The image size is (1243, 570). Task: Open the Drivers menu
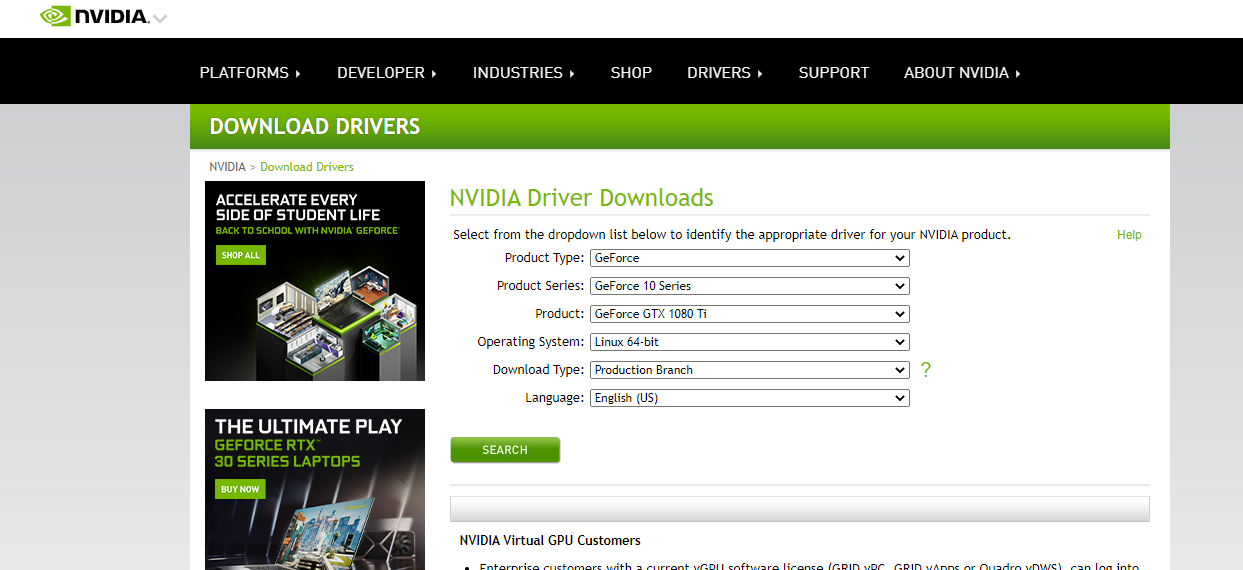click(x=725, y=73)
